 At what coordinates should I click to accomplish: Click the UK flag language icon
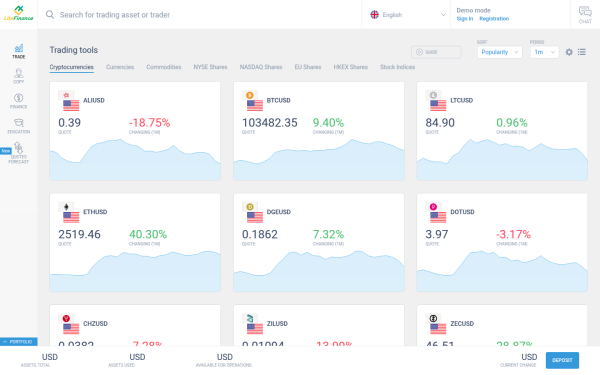(x=374, y=15)
